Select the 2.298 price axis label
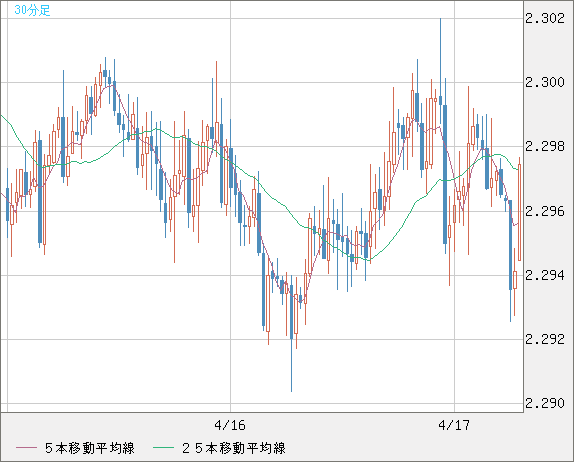 pyautogui.click(x=545, y=147)
